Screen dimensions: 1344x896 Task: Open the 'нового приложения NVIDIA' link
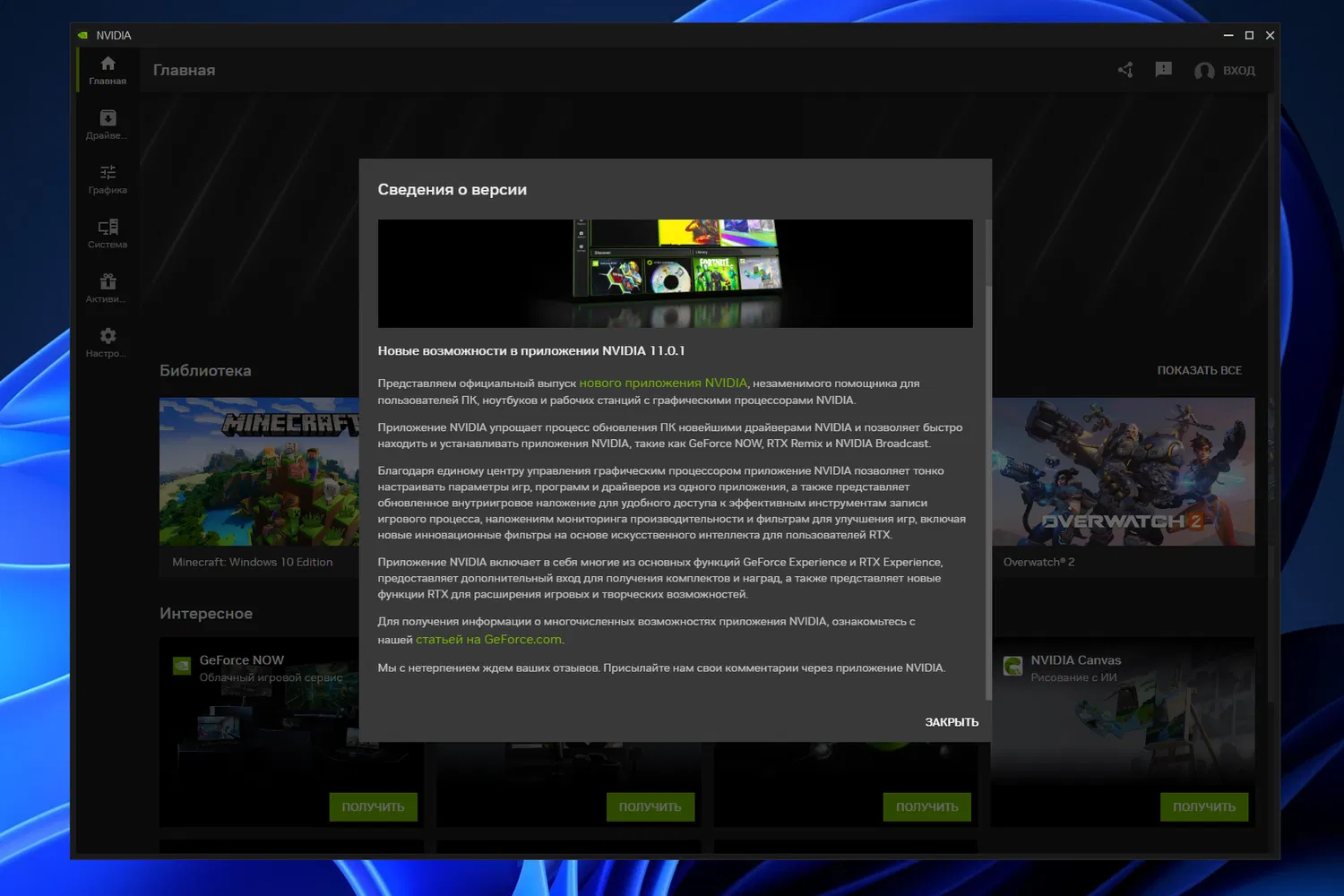pos(663,383)
